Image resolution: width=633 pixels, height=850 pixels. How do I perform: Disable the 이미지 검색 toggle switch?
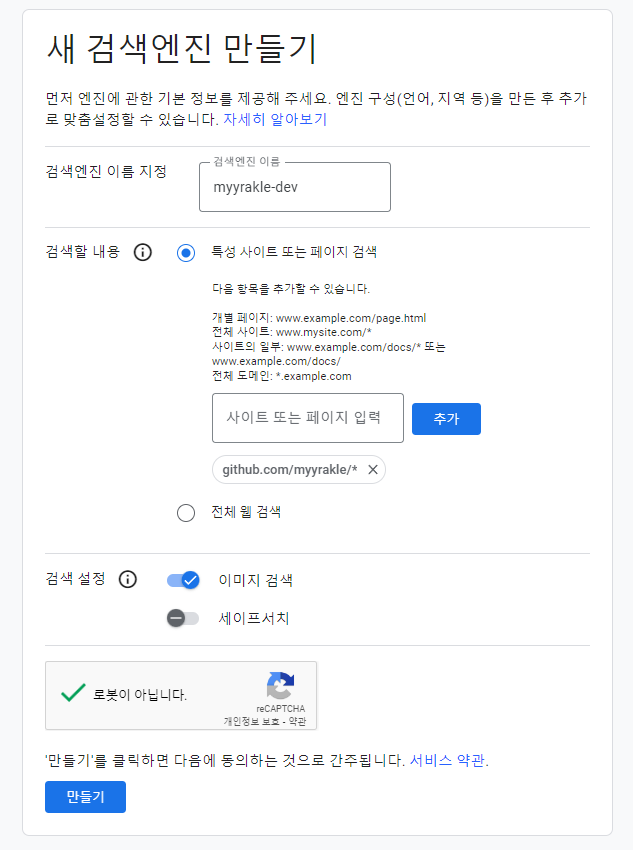[x=183, y=580]
